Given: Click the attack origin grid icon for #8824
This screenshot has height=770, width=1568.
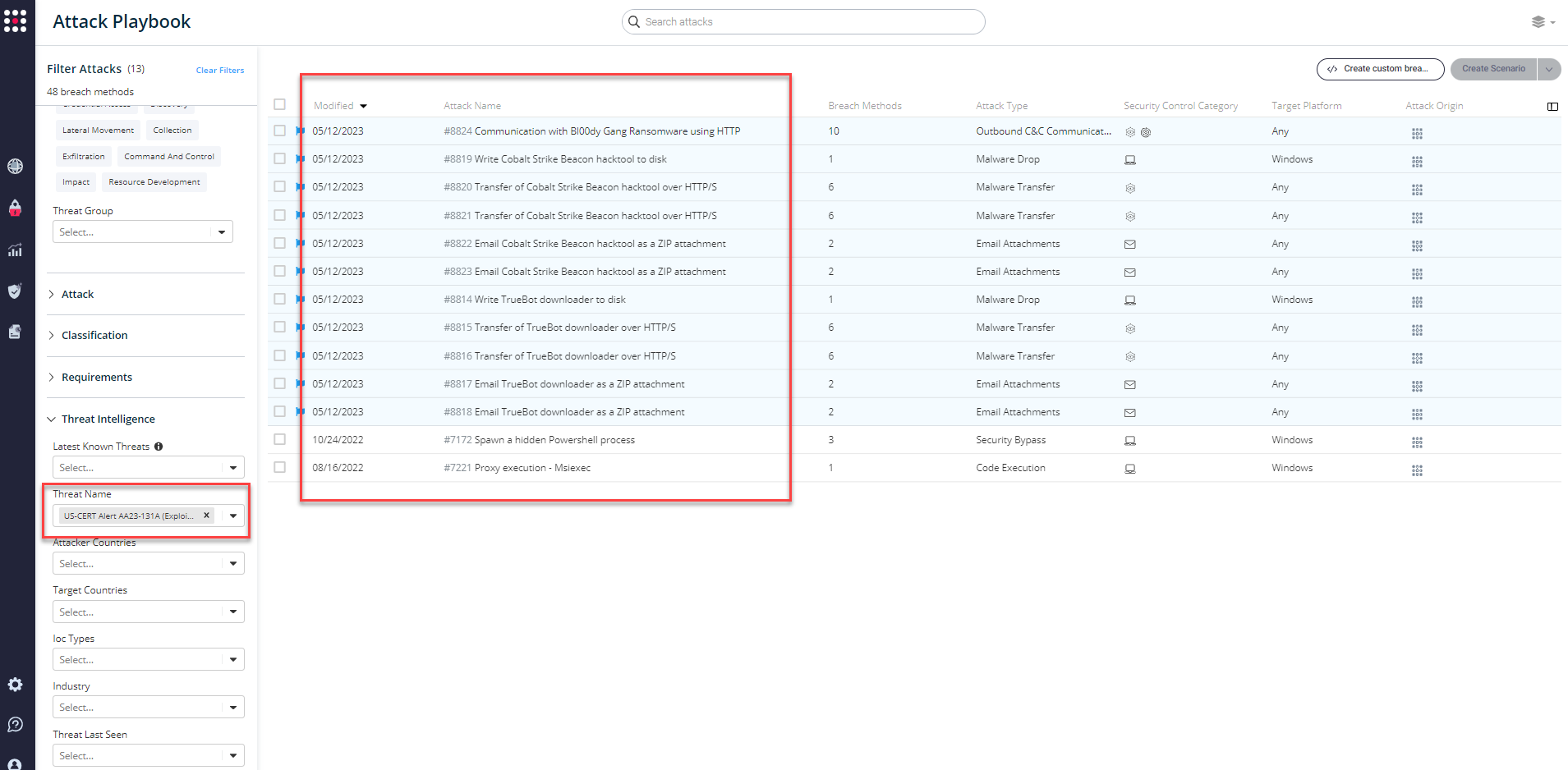Looking at the screenshot, I should (x=1417, y=133).
